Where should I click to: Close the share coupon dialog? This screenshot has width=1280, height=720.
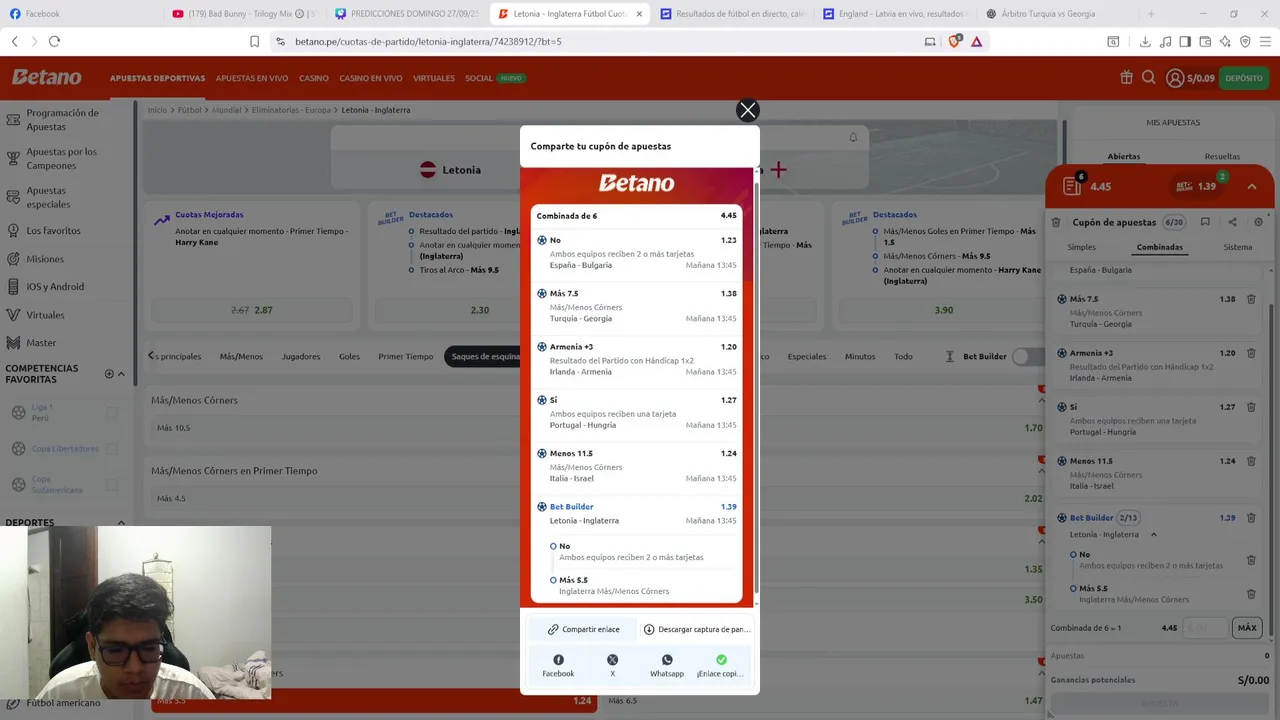click(x=747, y=111)
